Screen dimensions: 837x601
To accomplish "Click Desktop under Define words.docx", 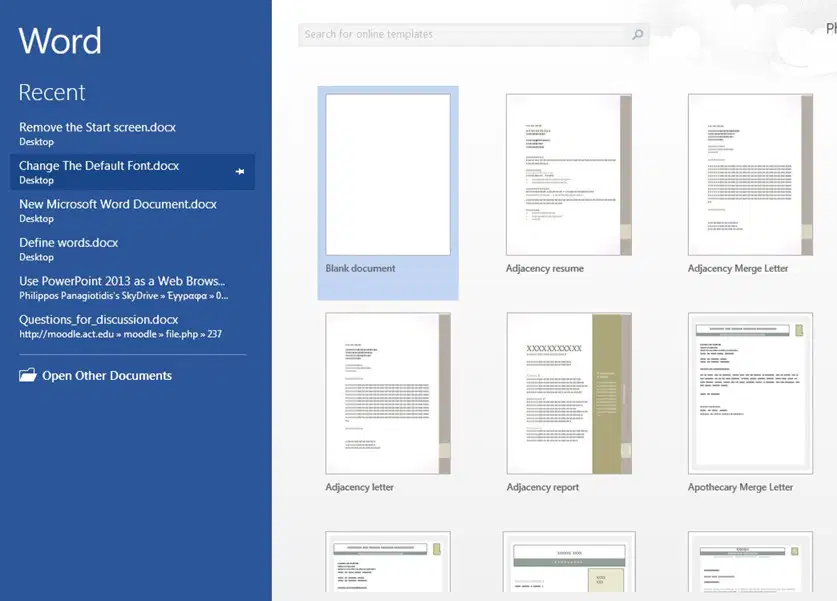I will pyautogui.click(x=36, y=257).
